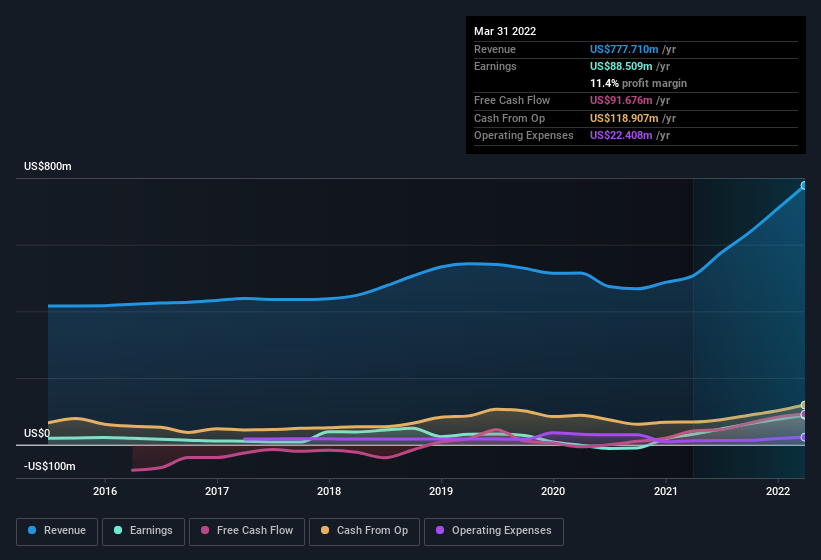This screenshot has width=821, height=560.
Task: Toggle the Free Cash Flow legend button
Action: pyautogui.click(x=247, y=531)
